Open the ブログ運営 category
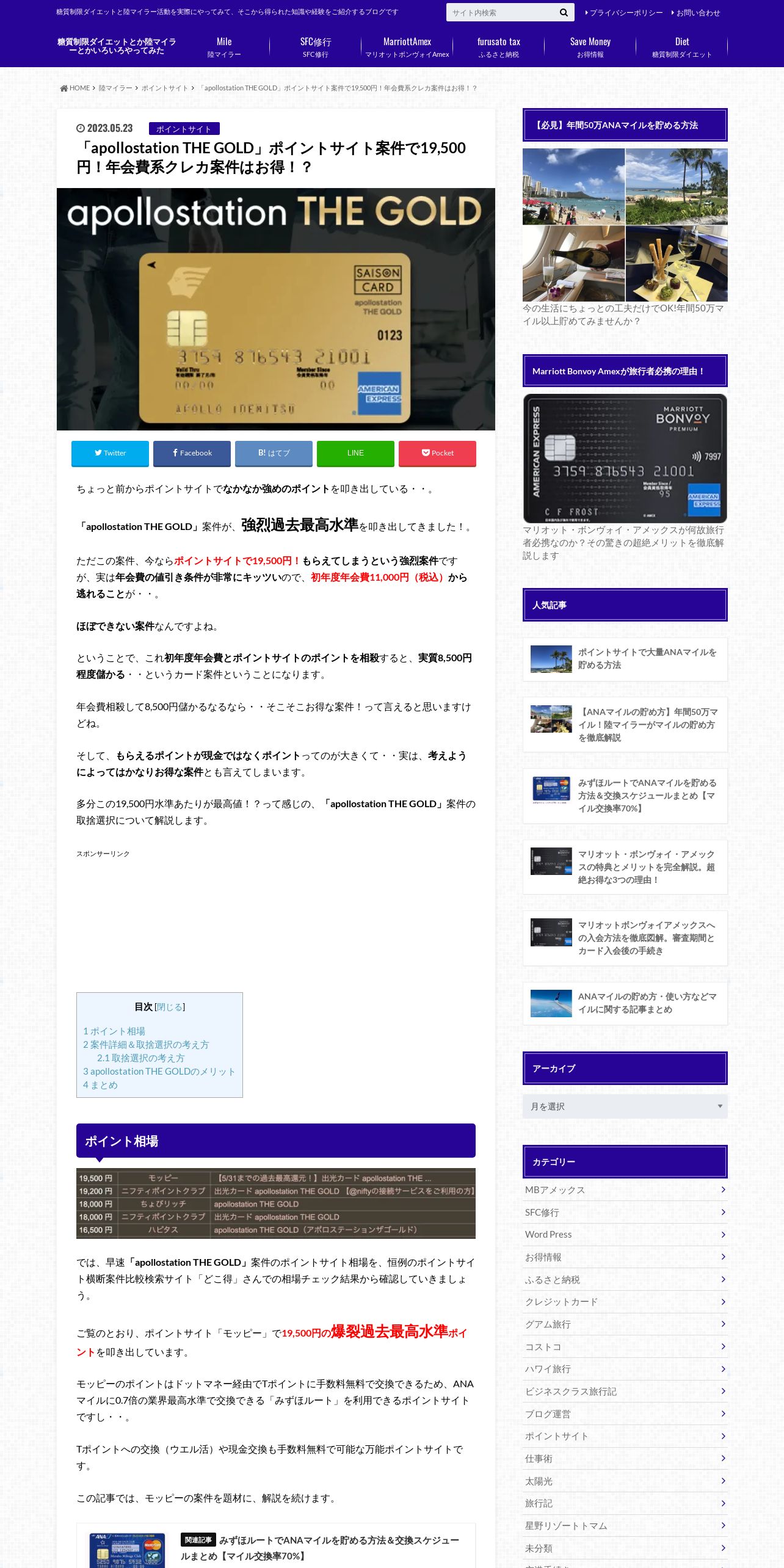This screenshot has width=784, height=1568. coord(625,1414)
